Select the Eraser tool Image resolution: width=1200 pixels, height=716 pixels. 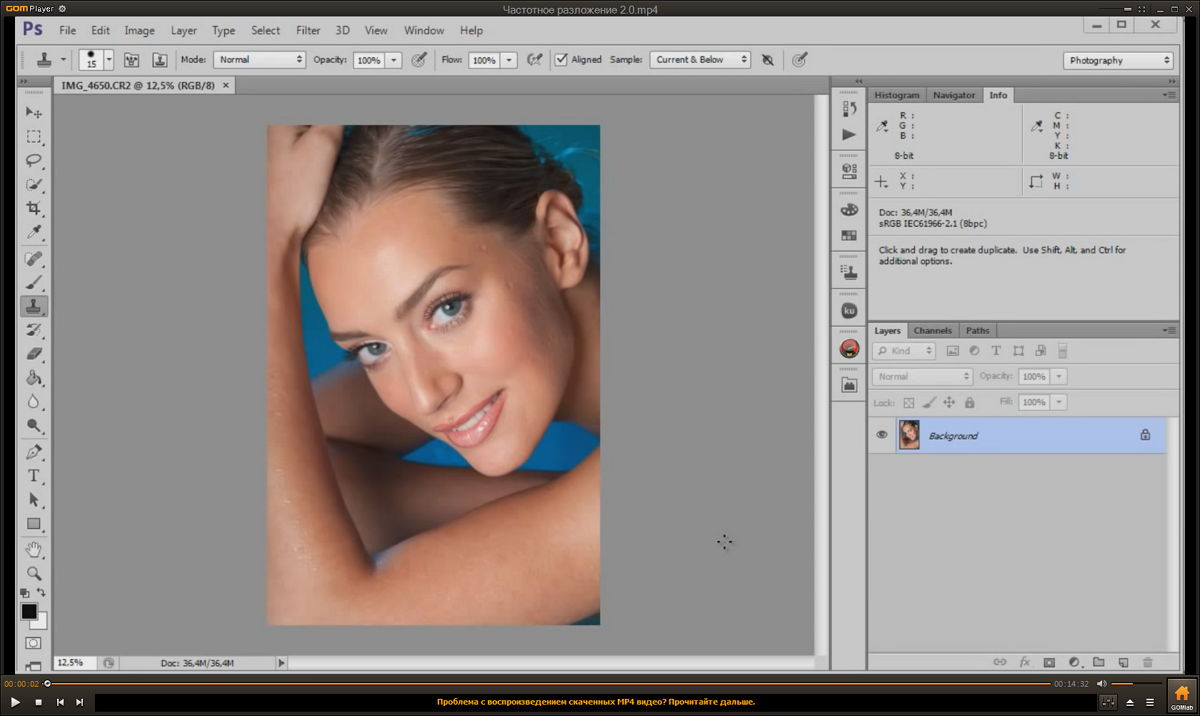point(34,354)
